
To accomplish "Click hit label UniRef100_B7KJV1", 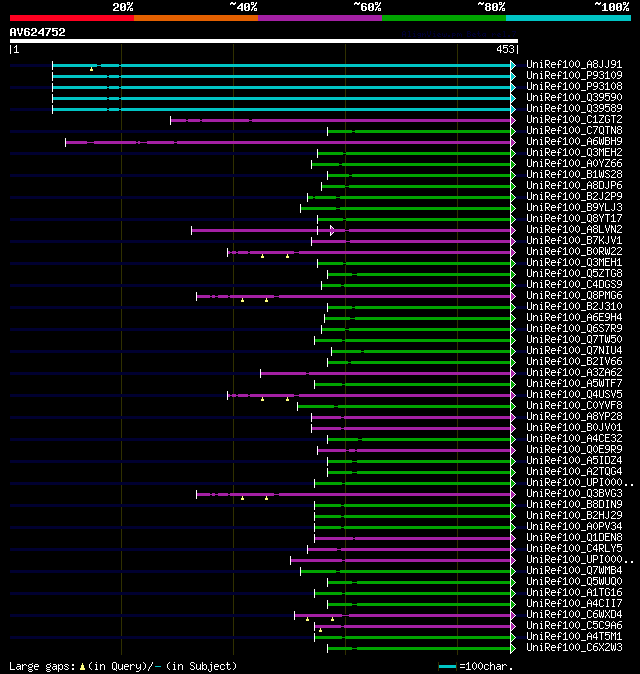I will [x=574, y=241].
